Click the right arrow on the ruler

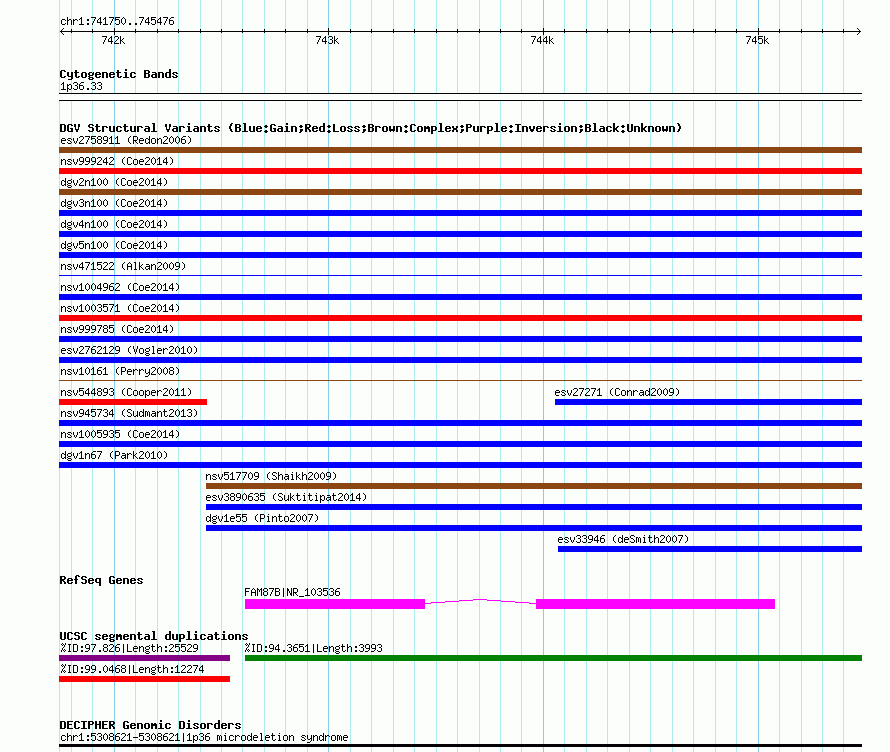pos(858,32)
